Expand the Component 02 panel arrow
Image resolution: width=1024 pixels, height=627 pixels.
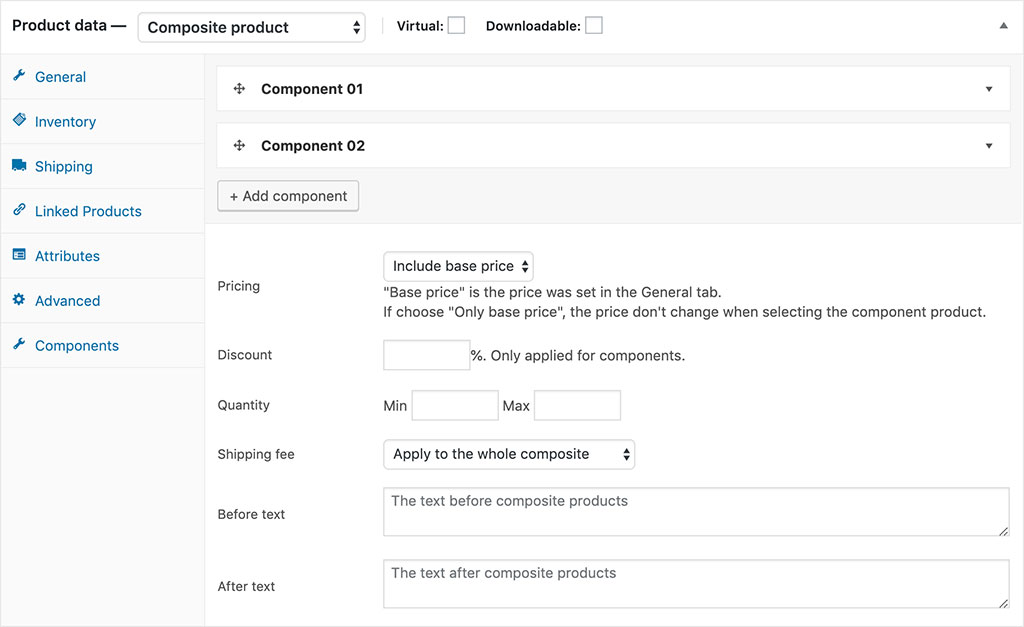[989, 146]
